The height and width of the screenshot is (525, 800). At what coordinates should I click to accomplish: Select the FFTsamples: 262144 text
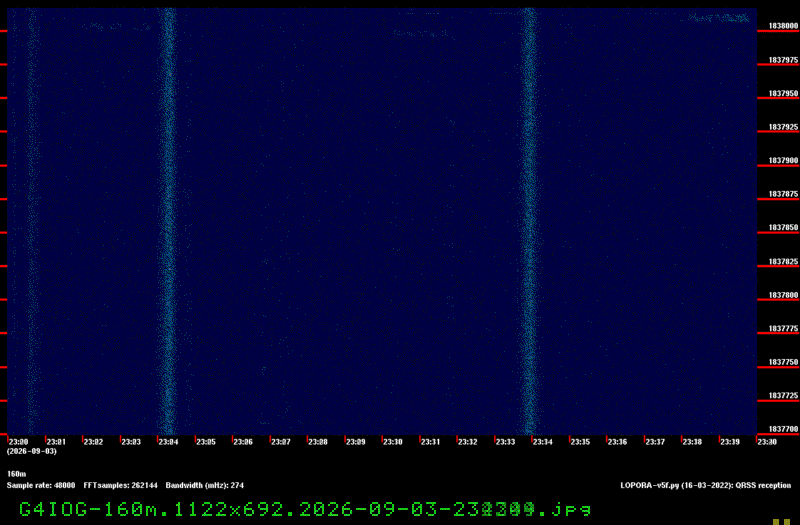tap(120, 485)
